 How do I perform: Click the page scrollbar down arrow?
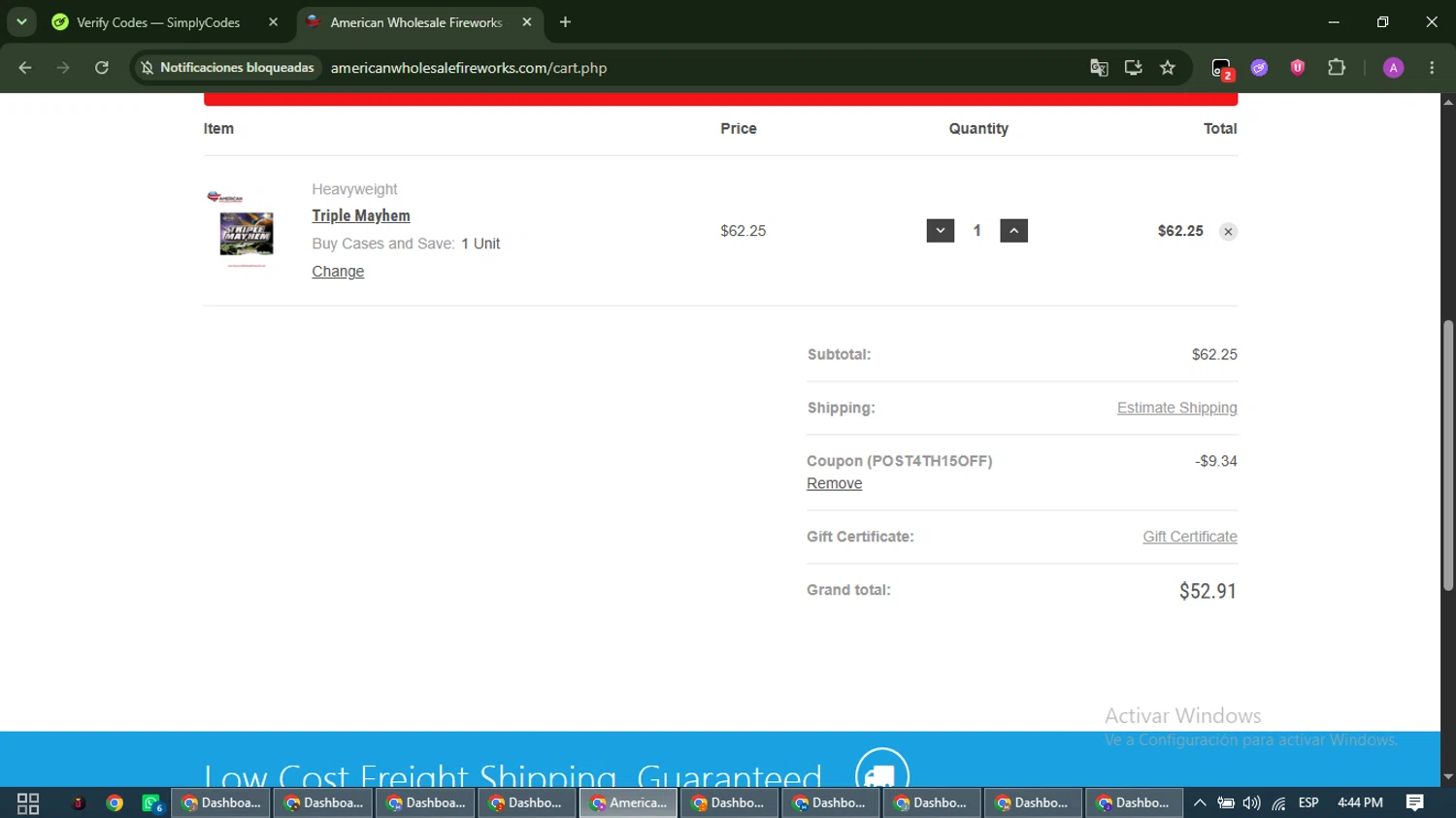(1448, 777)
